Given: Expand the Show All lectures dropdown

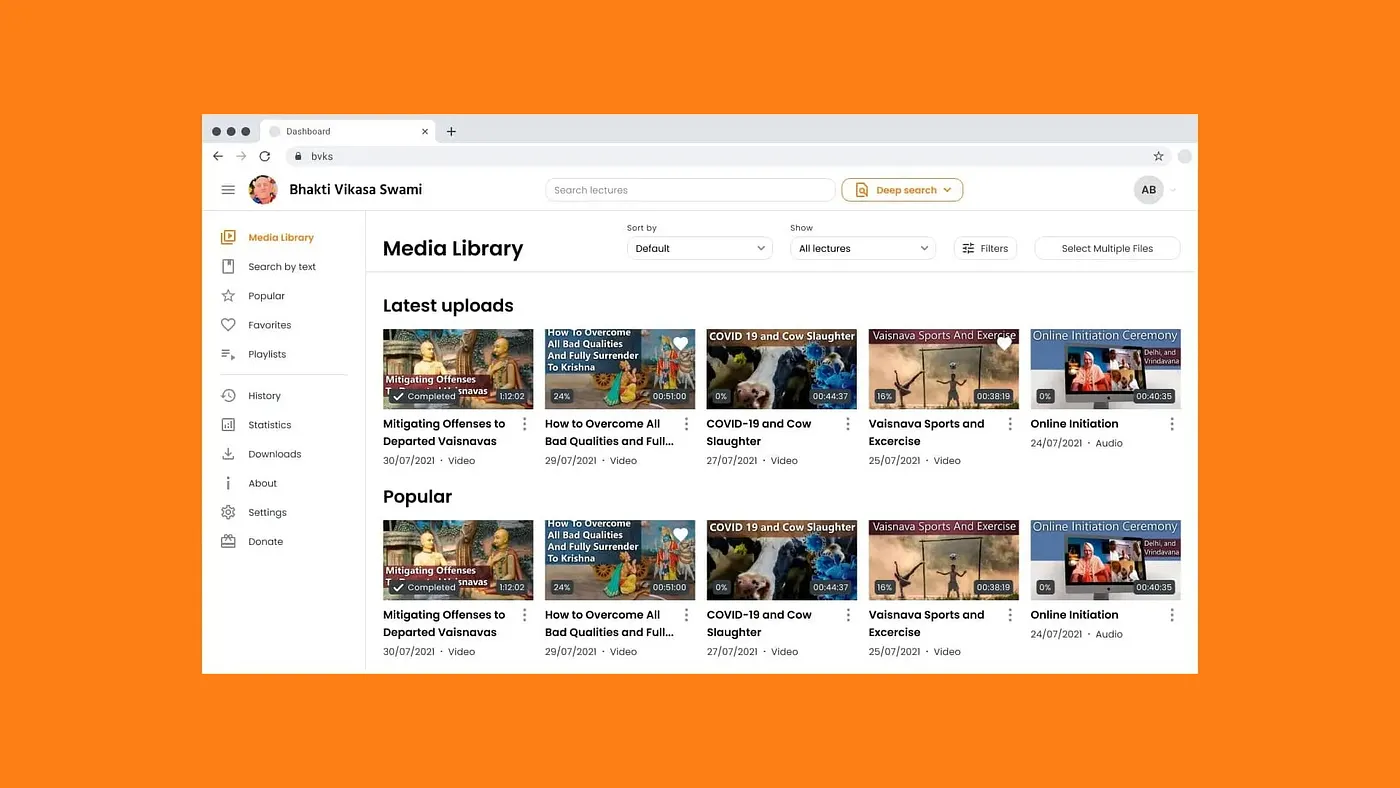Looking at the screenshot, I should point(862,249).
